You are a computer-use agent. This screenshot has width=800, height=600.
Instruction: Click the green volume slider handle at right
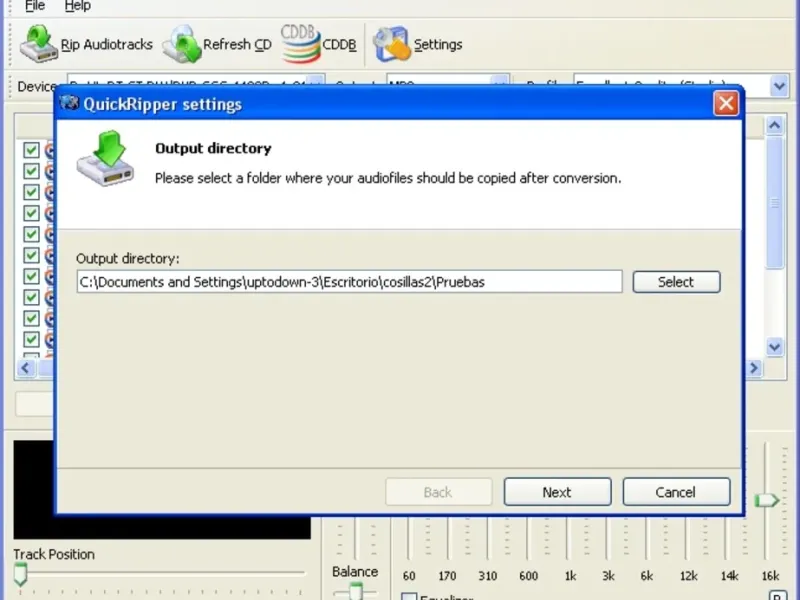point(767,500)
